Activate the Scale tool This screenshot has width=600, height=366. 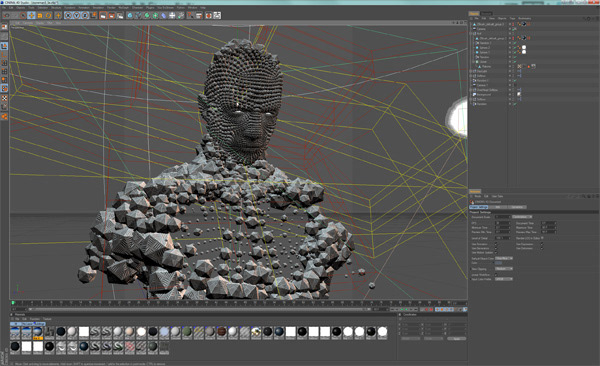coord(40,15)
